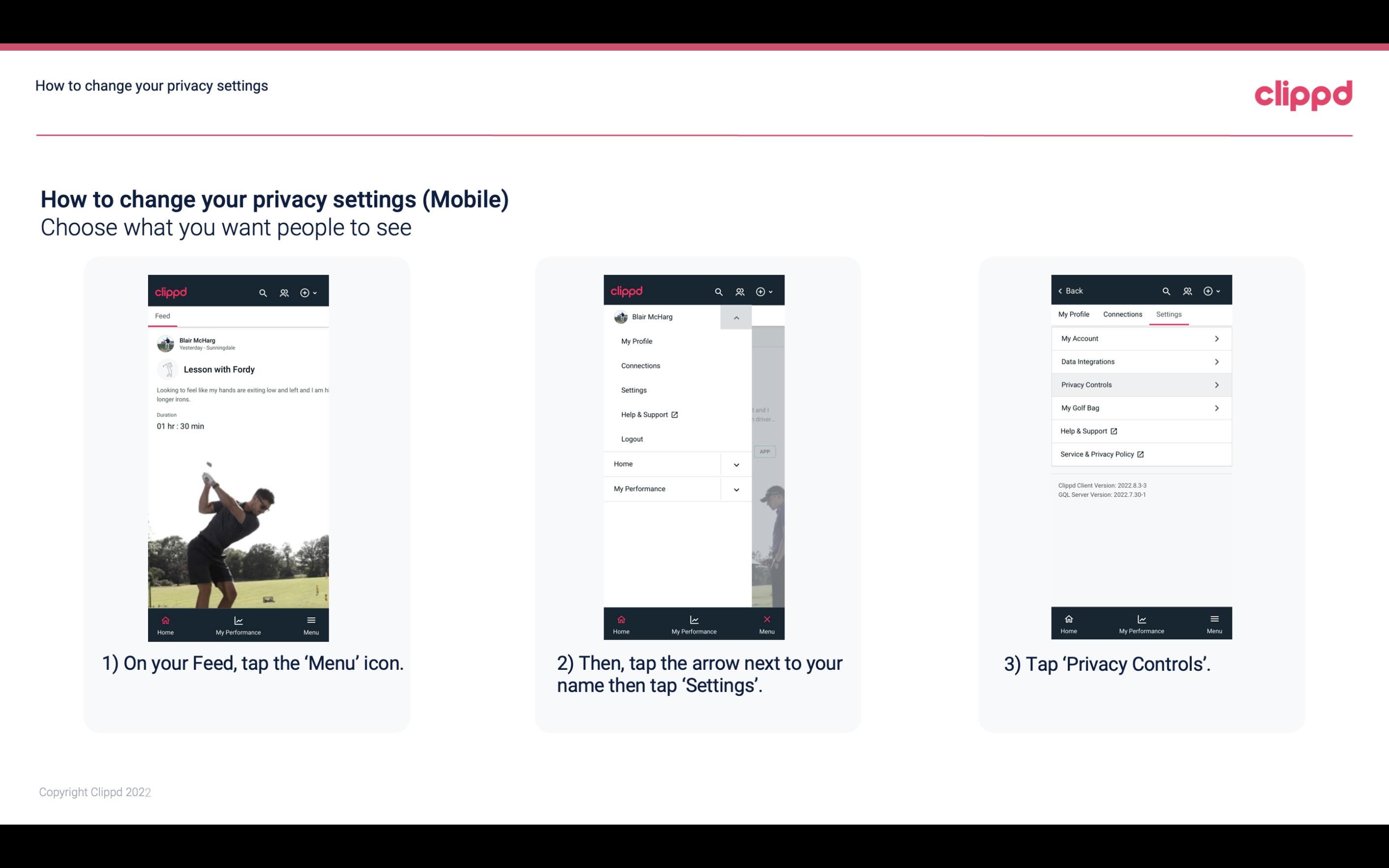The width and height of the screenshot is (1389, 868).
Task: Select the Settings tab in profile screen
Action: (1168, 314)
